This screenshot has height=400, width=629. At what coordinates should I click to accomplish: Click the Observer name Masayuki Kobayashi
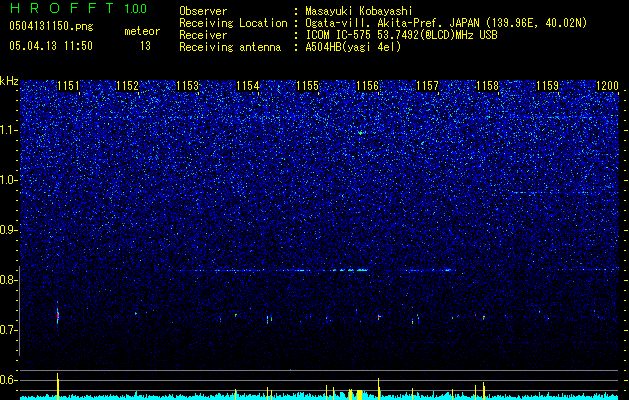(359, 12)
